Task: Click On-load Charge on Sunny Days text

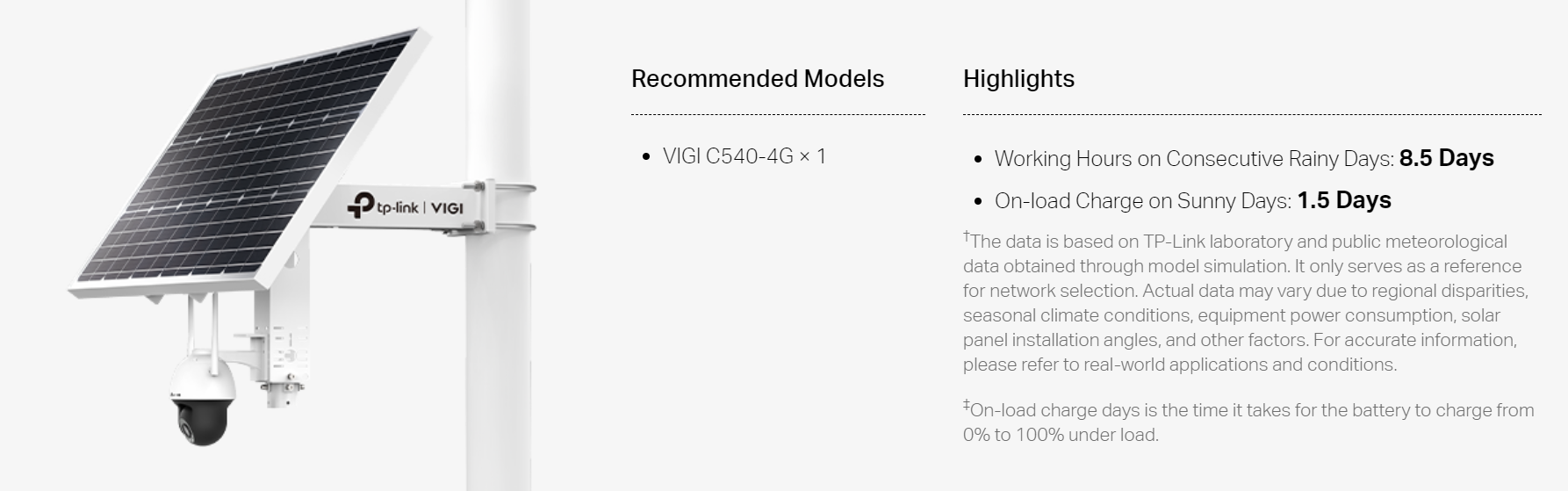Action: (x=1142, y=201)
